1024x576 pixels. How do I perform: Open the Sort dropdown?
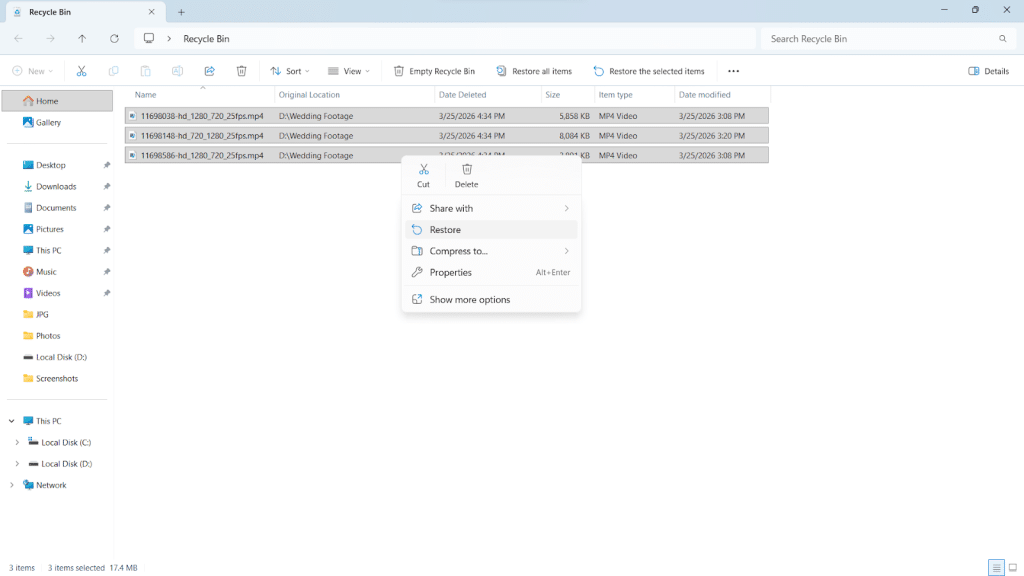290,71
